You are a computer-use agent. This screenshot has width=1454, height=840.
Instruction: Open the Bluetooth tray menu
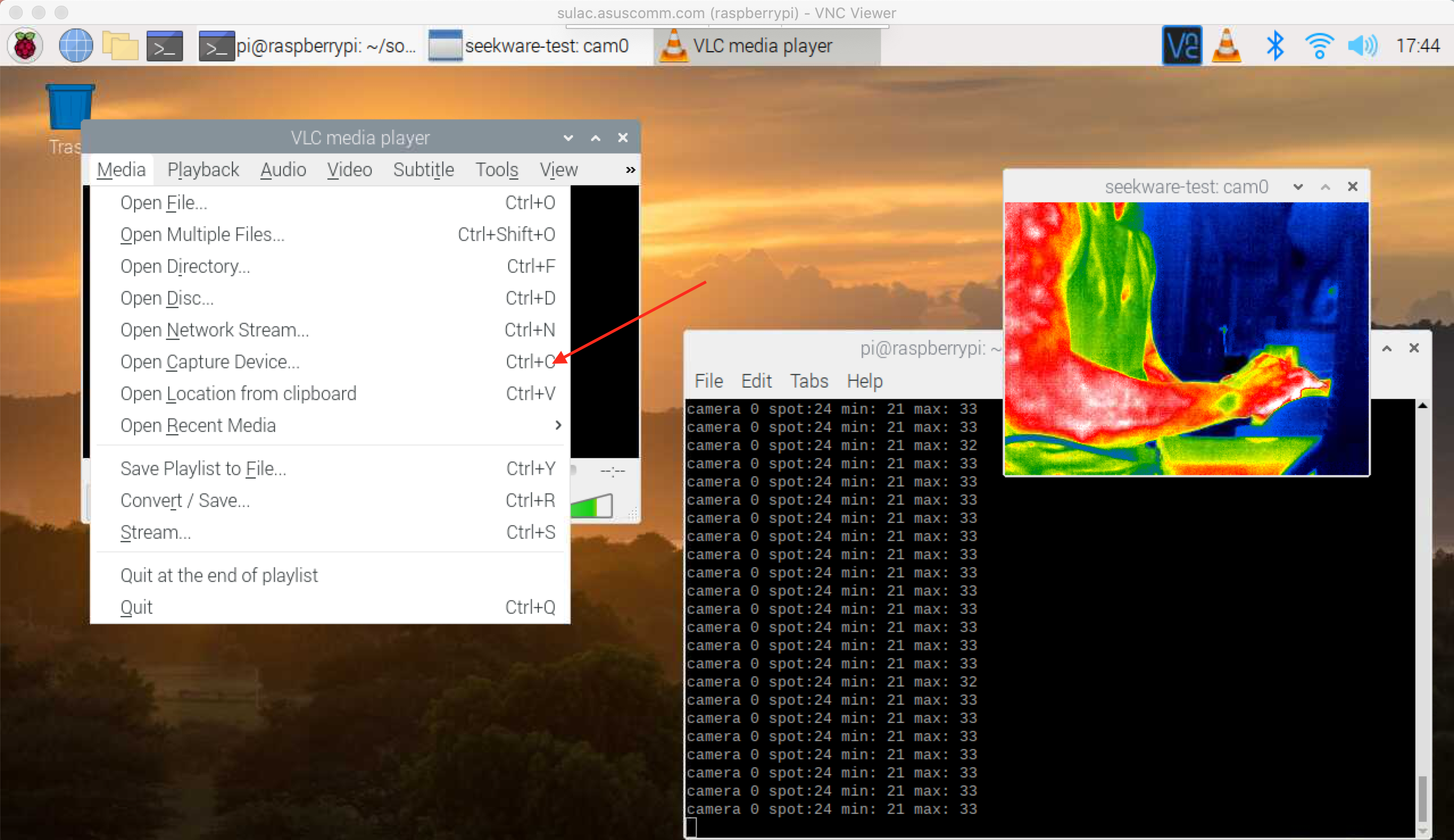pyautogui.click(x=1275, y=45)
